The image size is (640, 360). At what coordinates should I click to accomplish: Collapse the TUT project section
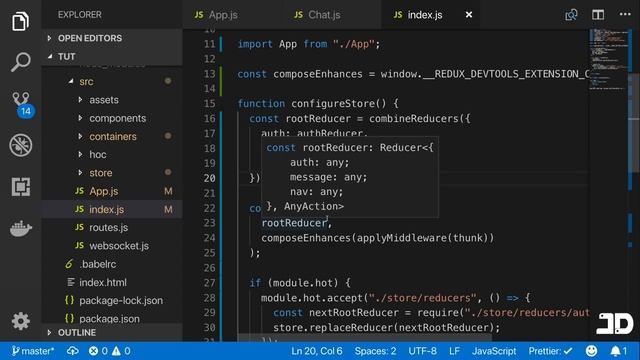coord(112,56)
